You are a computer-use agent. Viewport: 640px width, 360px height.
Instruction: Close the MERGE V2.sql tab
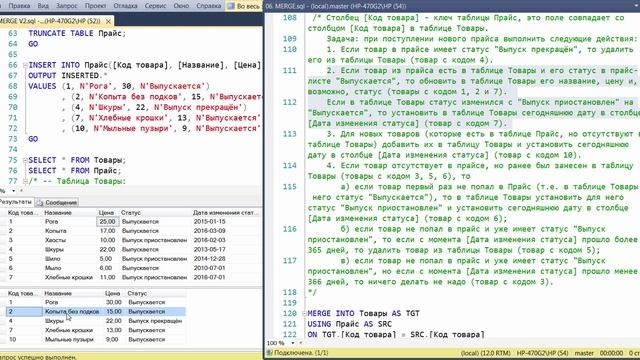pos(108,21)
